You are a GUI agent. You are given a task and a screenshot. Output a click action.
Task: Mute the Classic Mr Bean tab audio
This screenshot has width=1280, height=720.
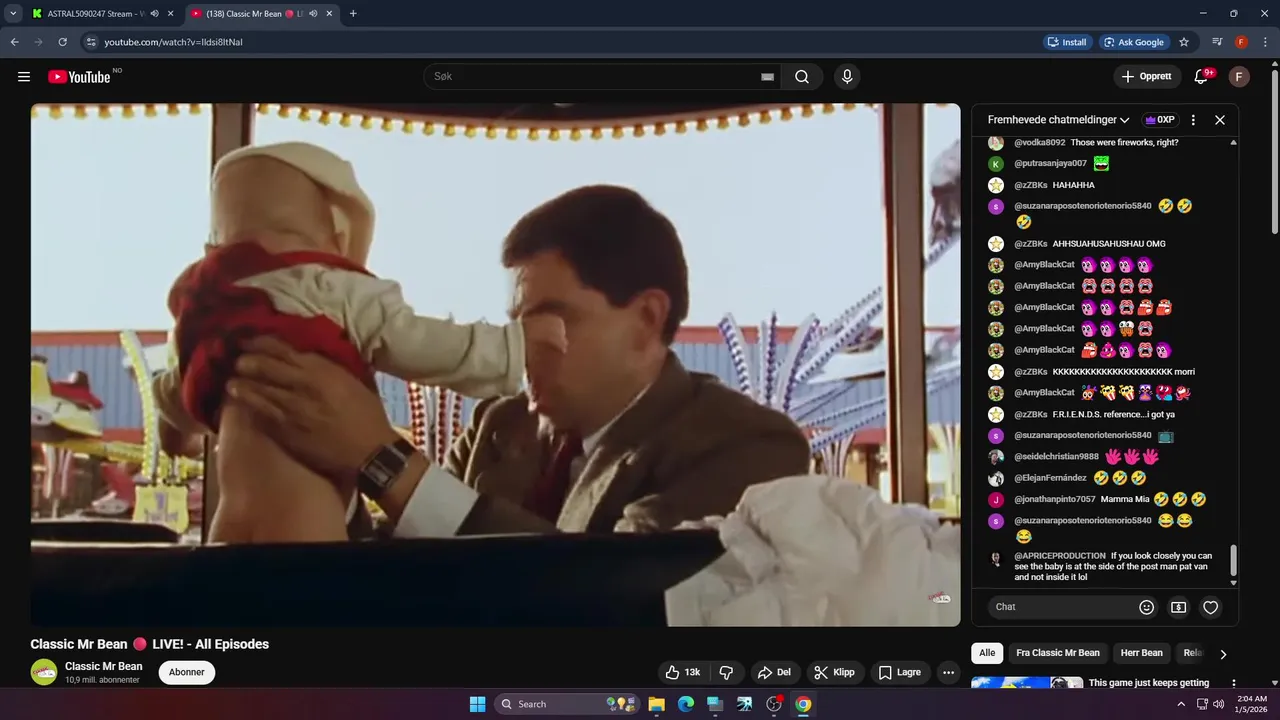313,14
